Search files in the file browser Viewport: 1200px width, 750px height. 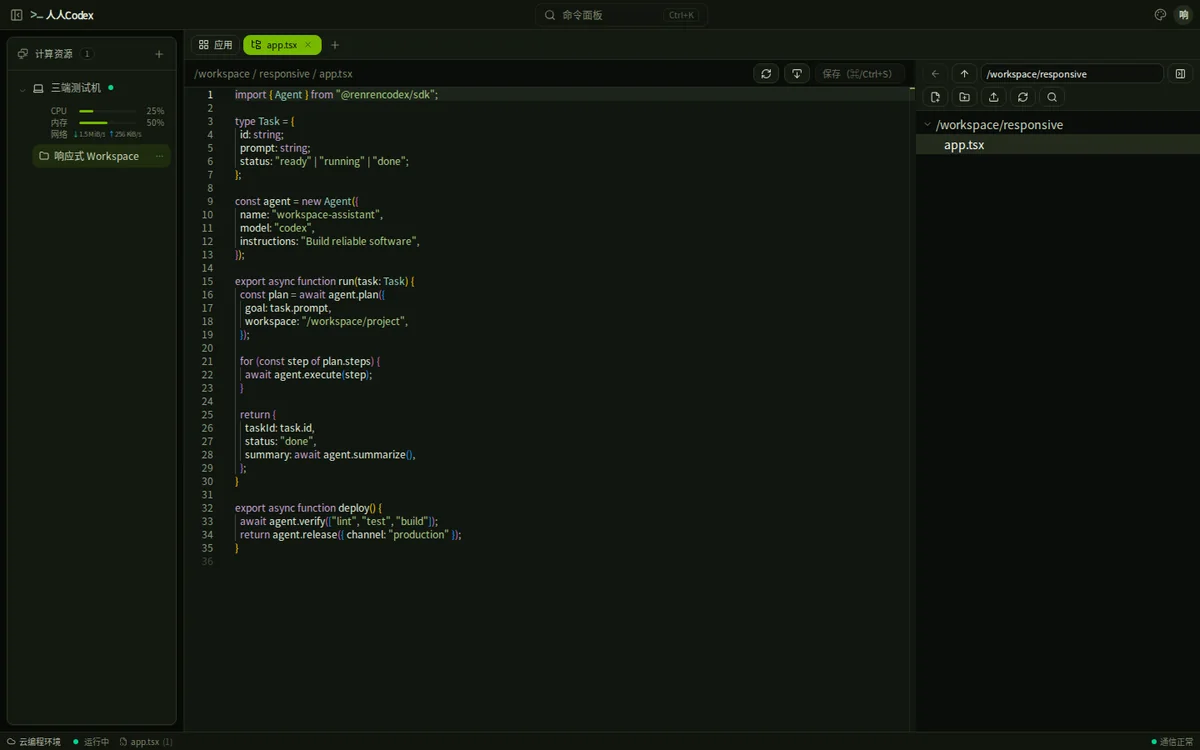(x=1052, y=97)
